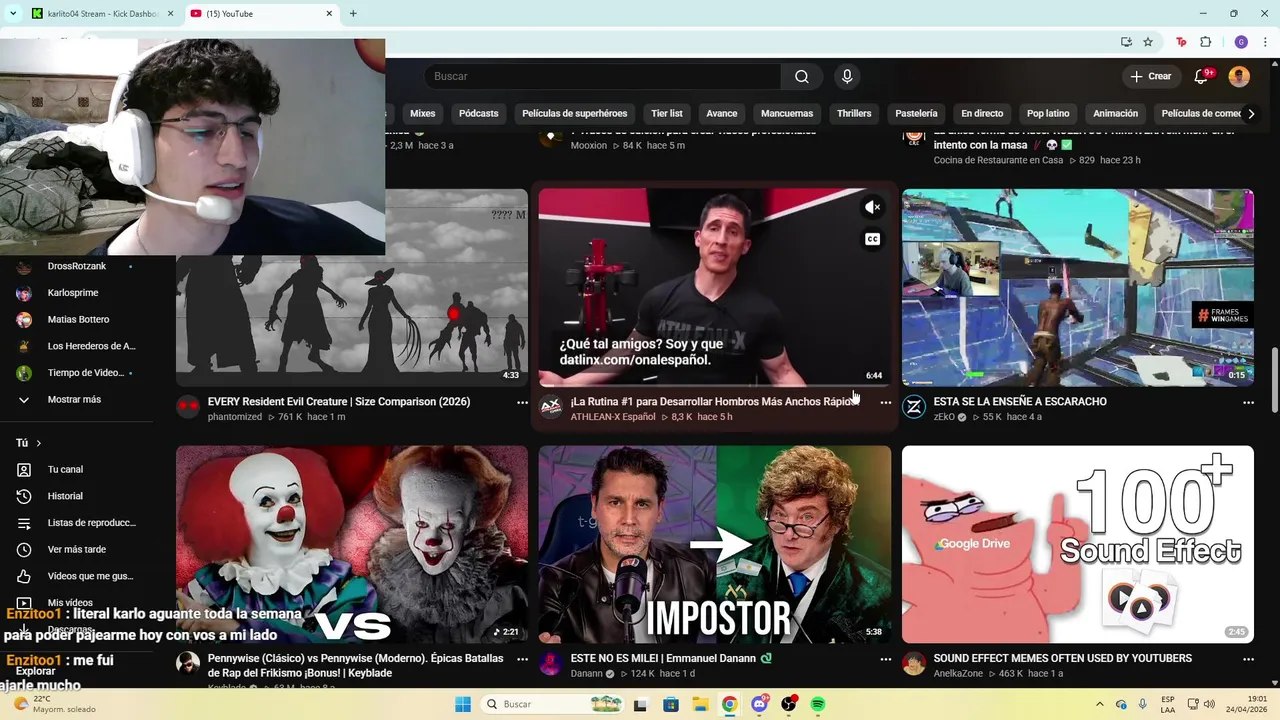Viewport: 1280px width, 720px height.
Task: Open the red Tp browser extension
Action: (1182, 42)
